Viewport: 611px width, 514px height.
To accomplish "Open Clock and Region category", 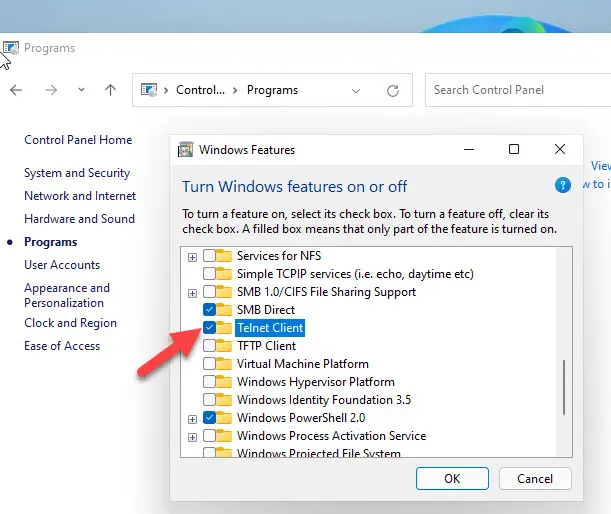I will coord(71,323).
